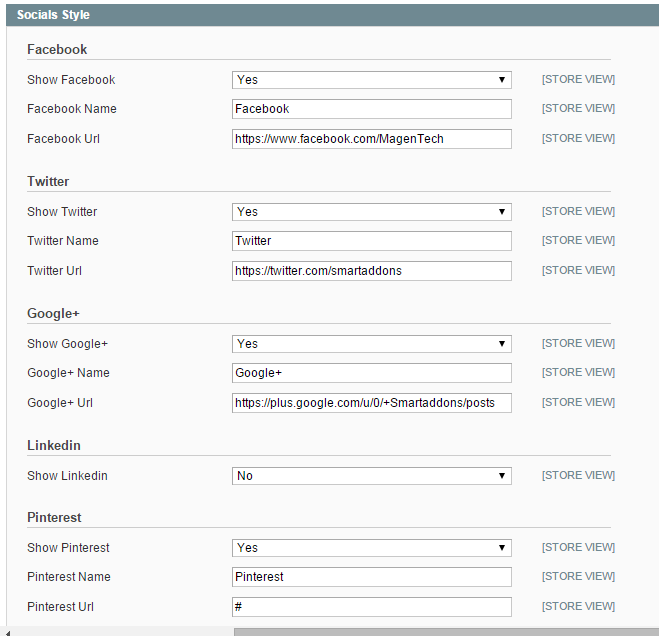This screenshot has height=636, width=659.
Task: Click the Facebook section heading
Action: coord(57,50)
